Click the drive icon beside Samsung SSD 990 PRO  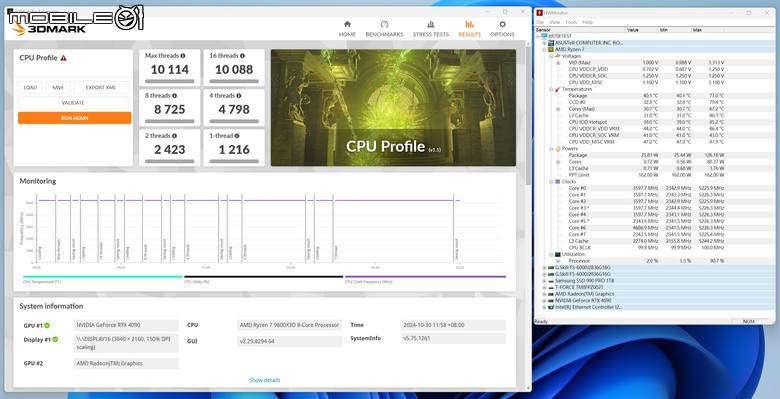[551, 281]
